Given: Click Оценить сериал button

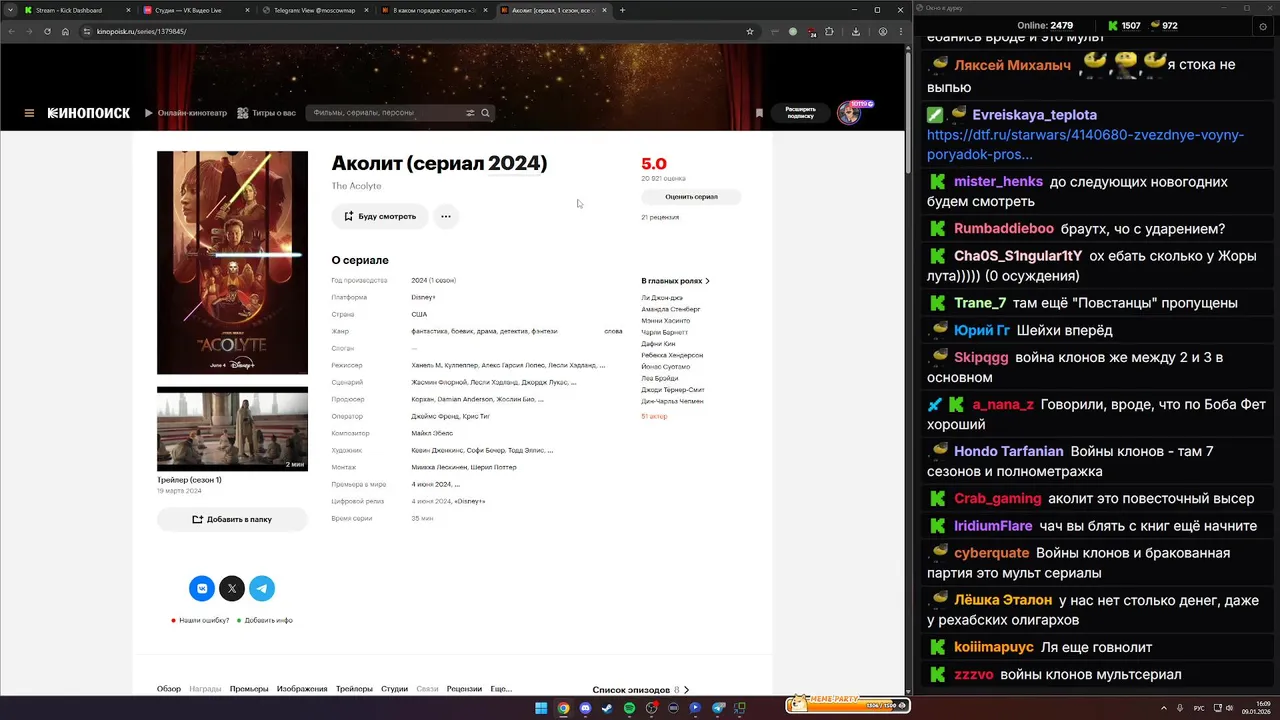Looking at the screenshot, I should (x=691, y=197).
